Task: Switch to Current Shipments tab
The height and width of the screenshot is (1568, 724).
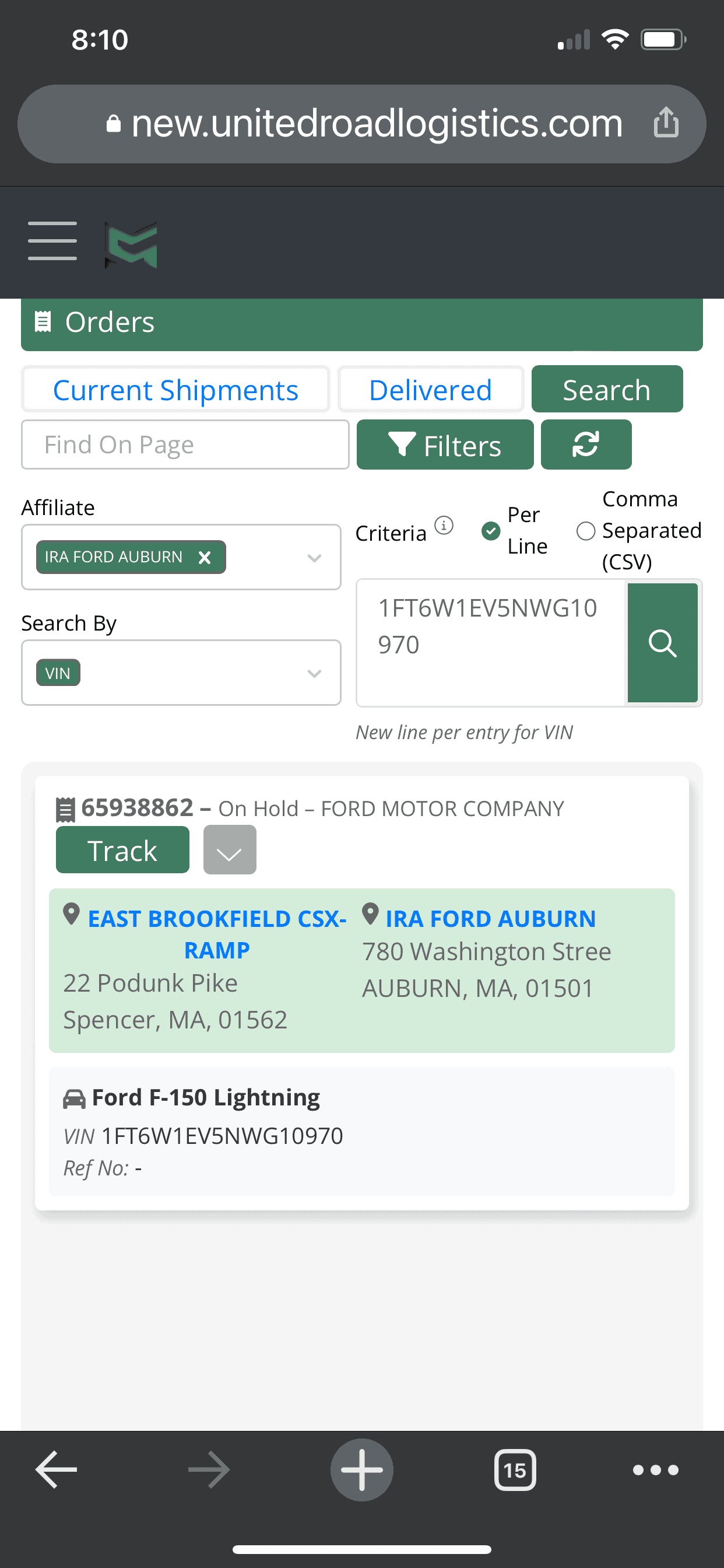Action: 175,390
